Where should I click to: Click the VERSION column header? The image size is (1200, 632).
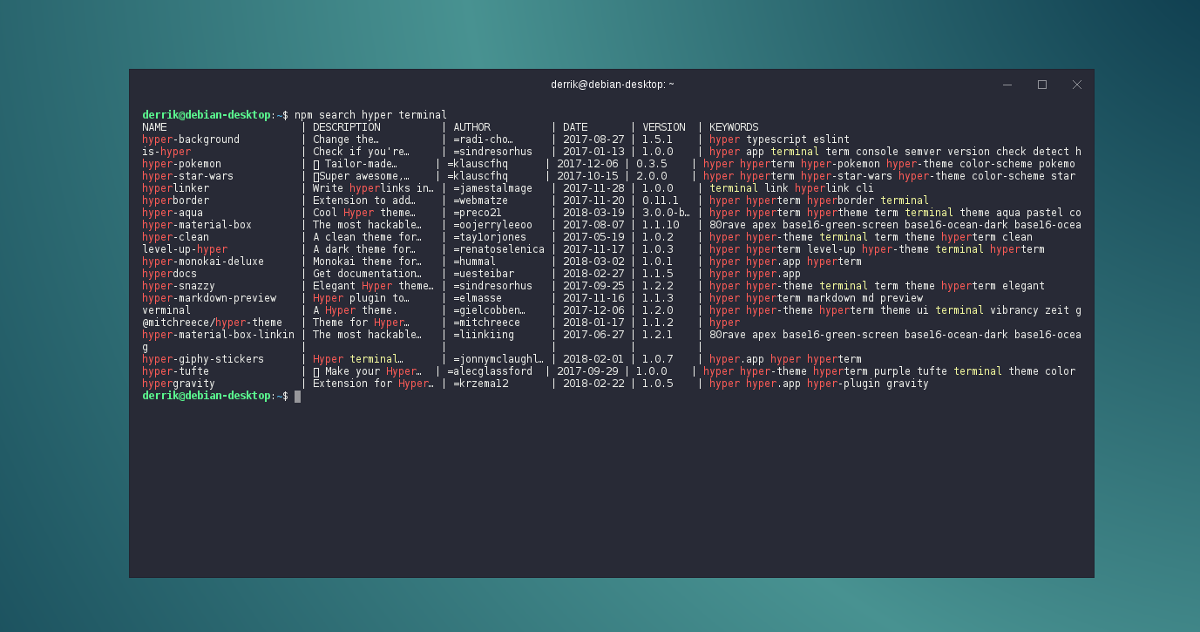pyautogui.click(x=663, y=126)
